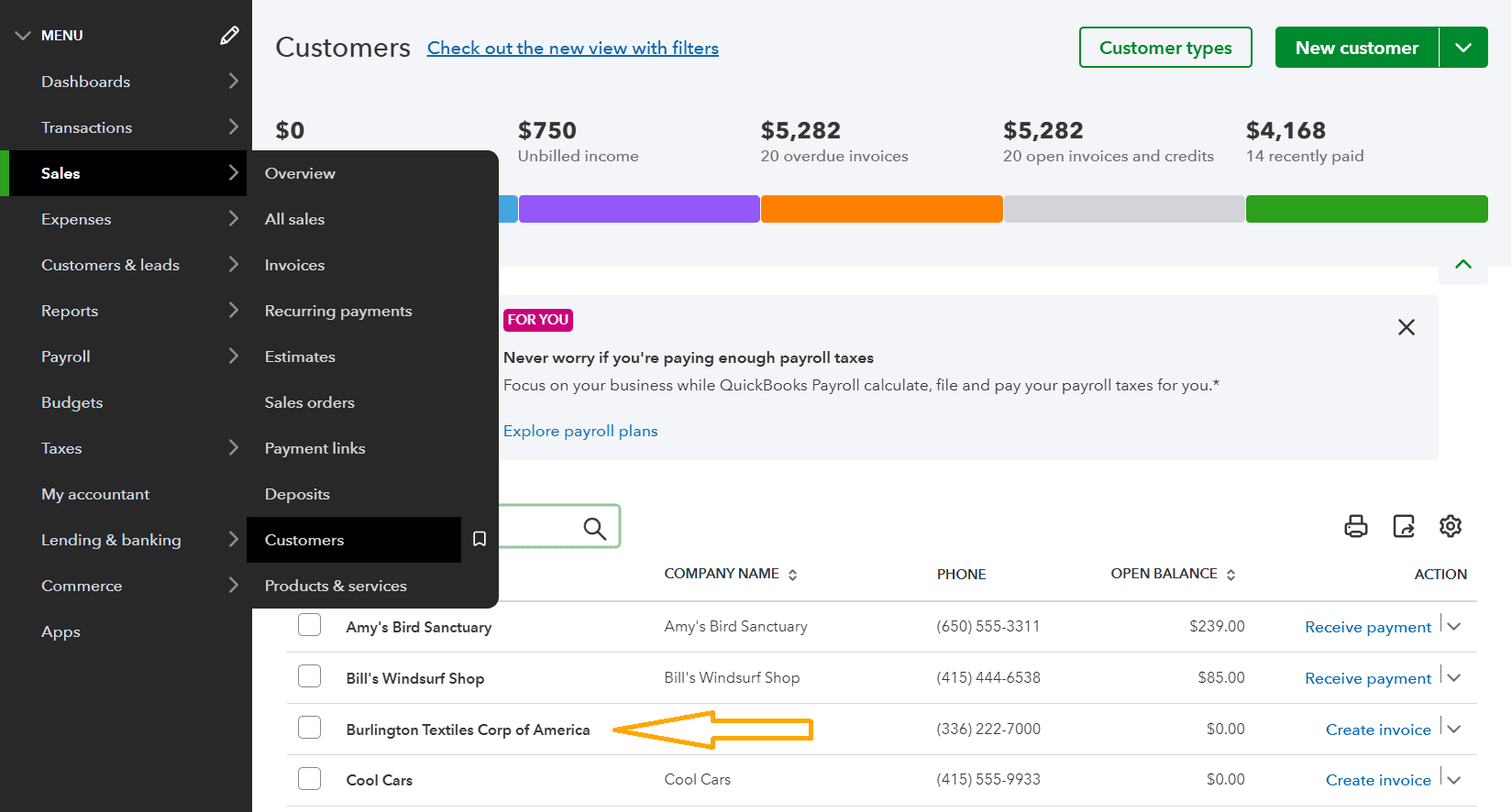Image resolution: width=1512 pixels, height=812 pixels.
Task: Click the $750 Unbilled income total
Action: tap(578, 142)
